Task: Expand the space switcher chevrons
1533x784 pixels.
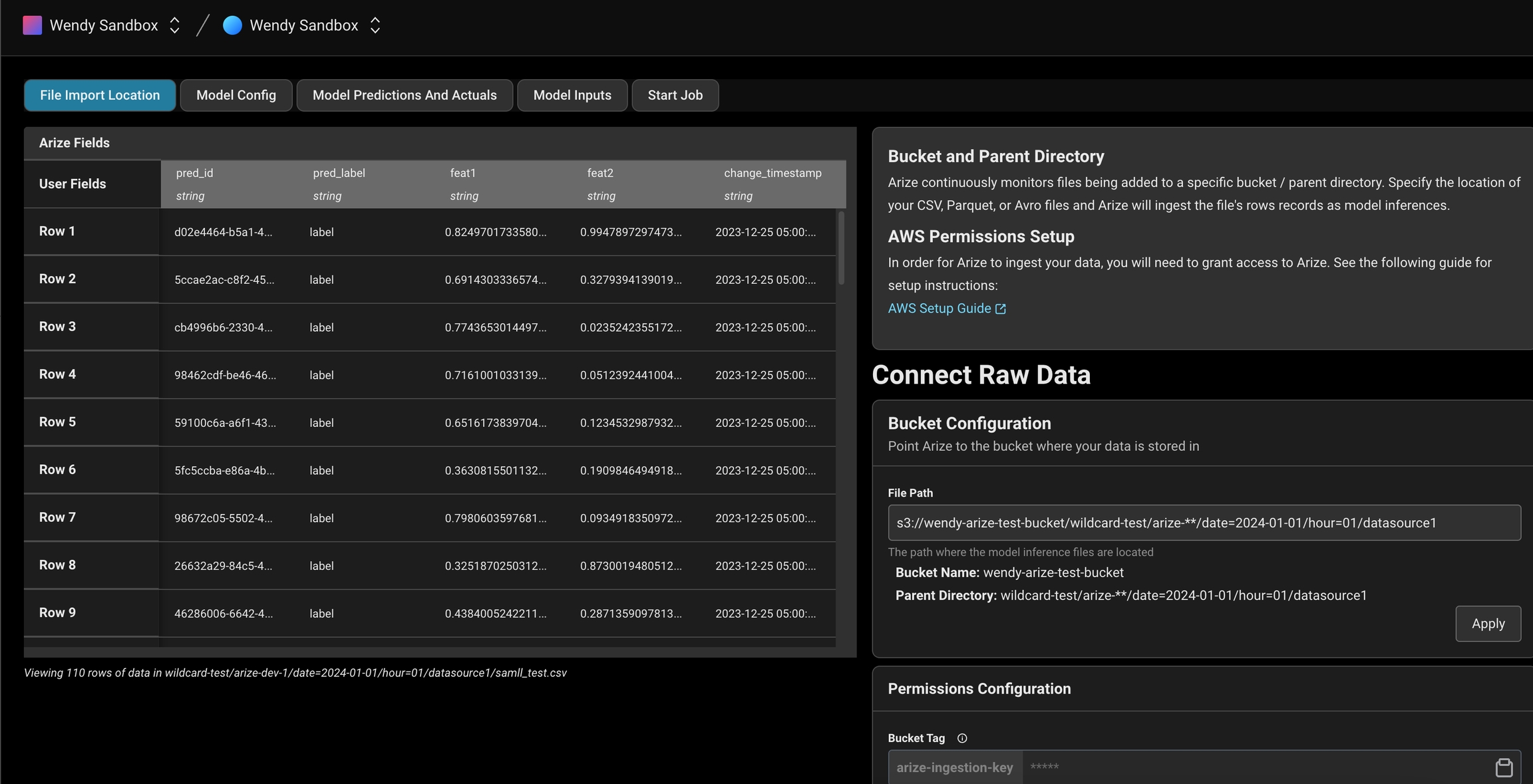Action: coord(375,25)
